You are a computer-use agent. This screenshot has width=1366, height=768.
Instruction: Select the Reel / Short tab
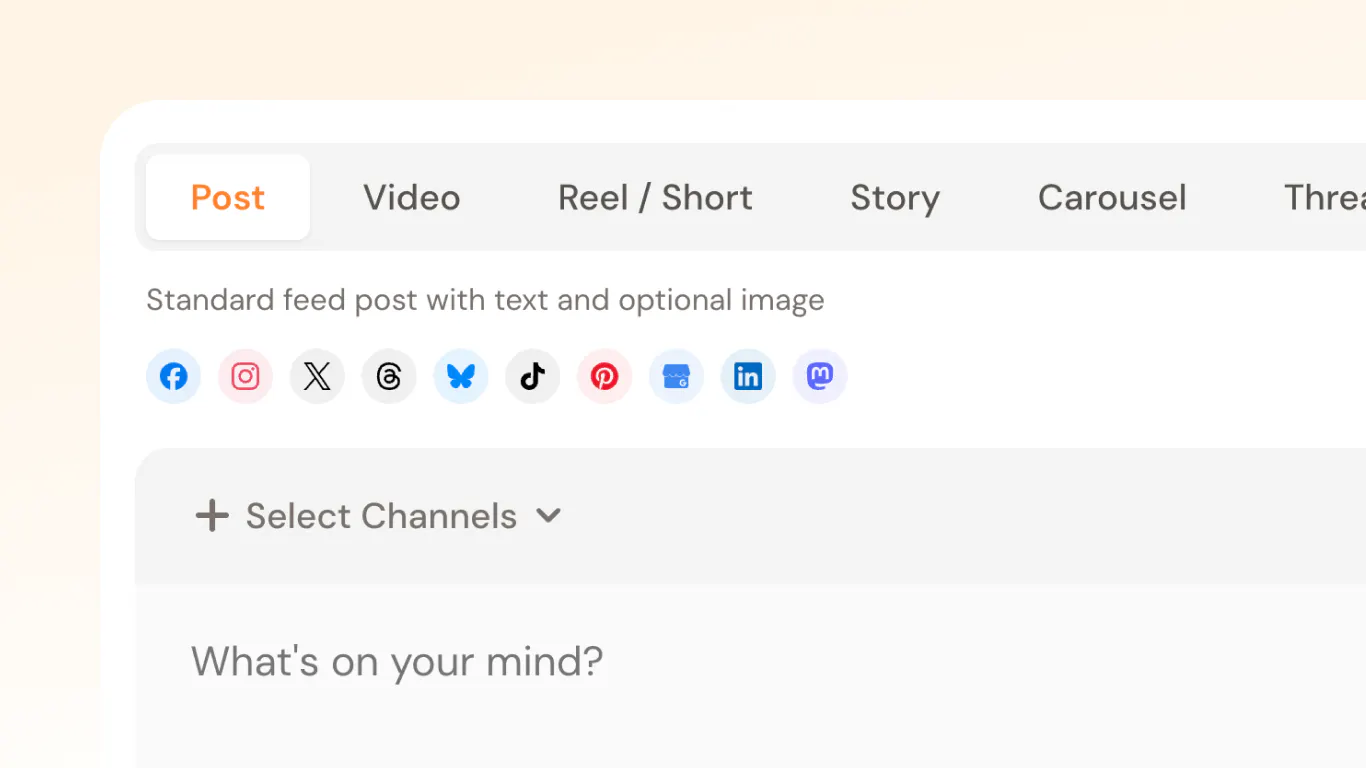pos(655,197)
